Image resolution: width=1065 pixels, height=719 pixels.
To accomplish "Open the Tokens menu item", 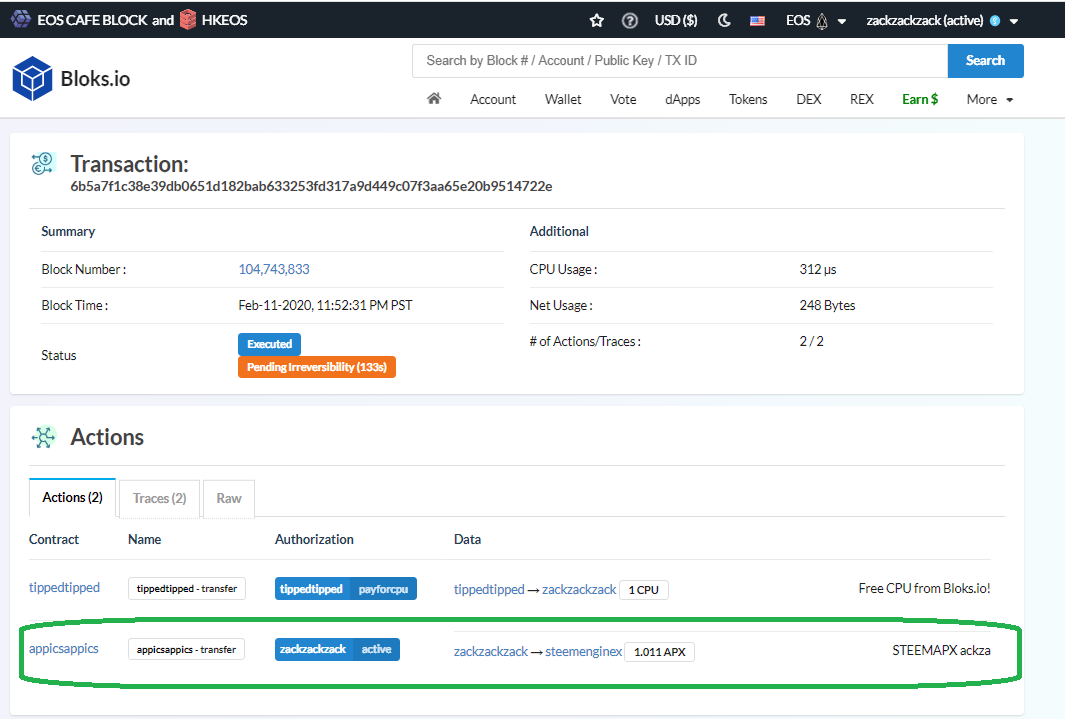I will (748, 100).
